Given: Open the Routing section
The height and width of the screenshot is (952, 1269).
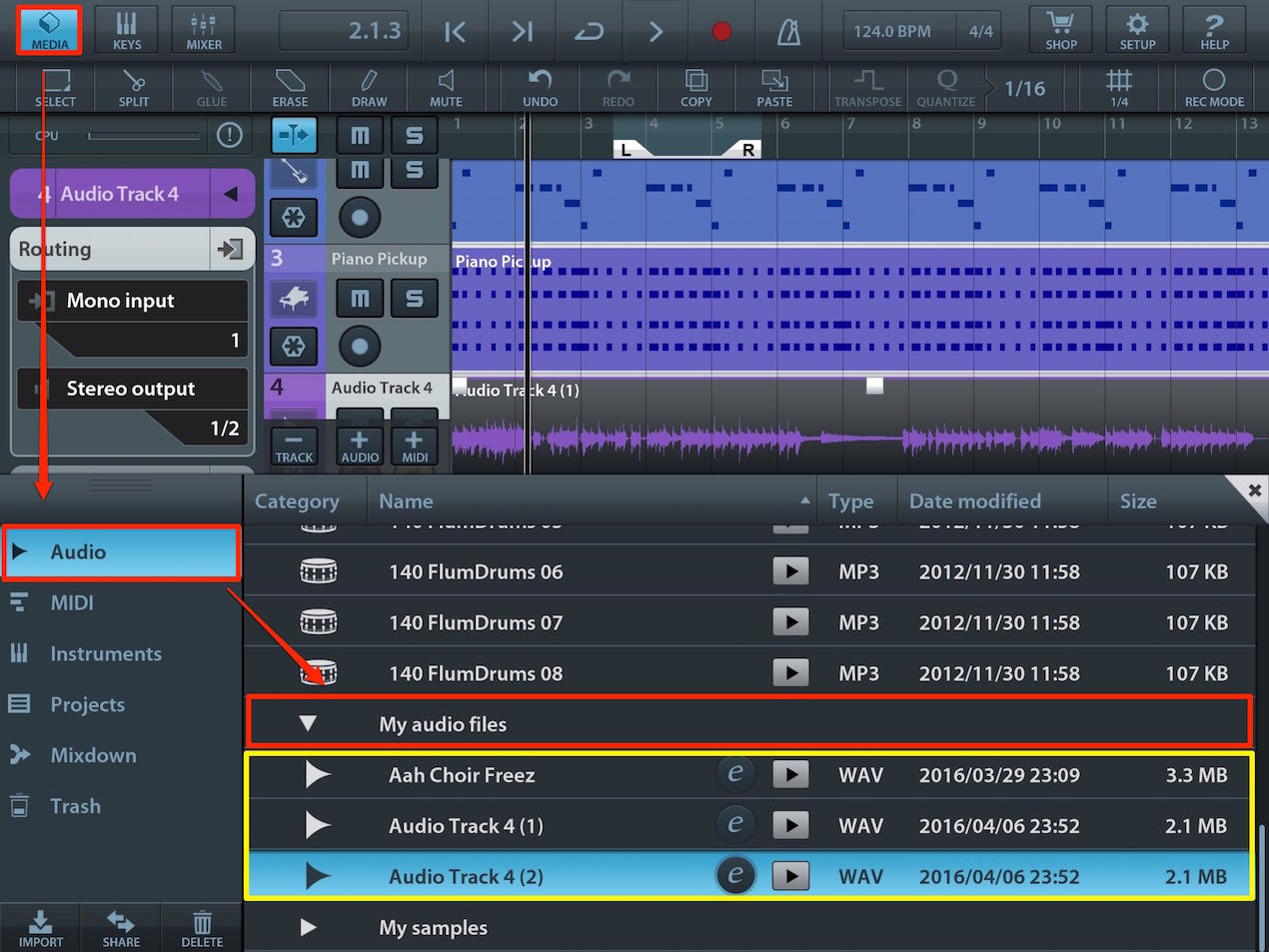Looking at the screenshot, I should 132,249.
